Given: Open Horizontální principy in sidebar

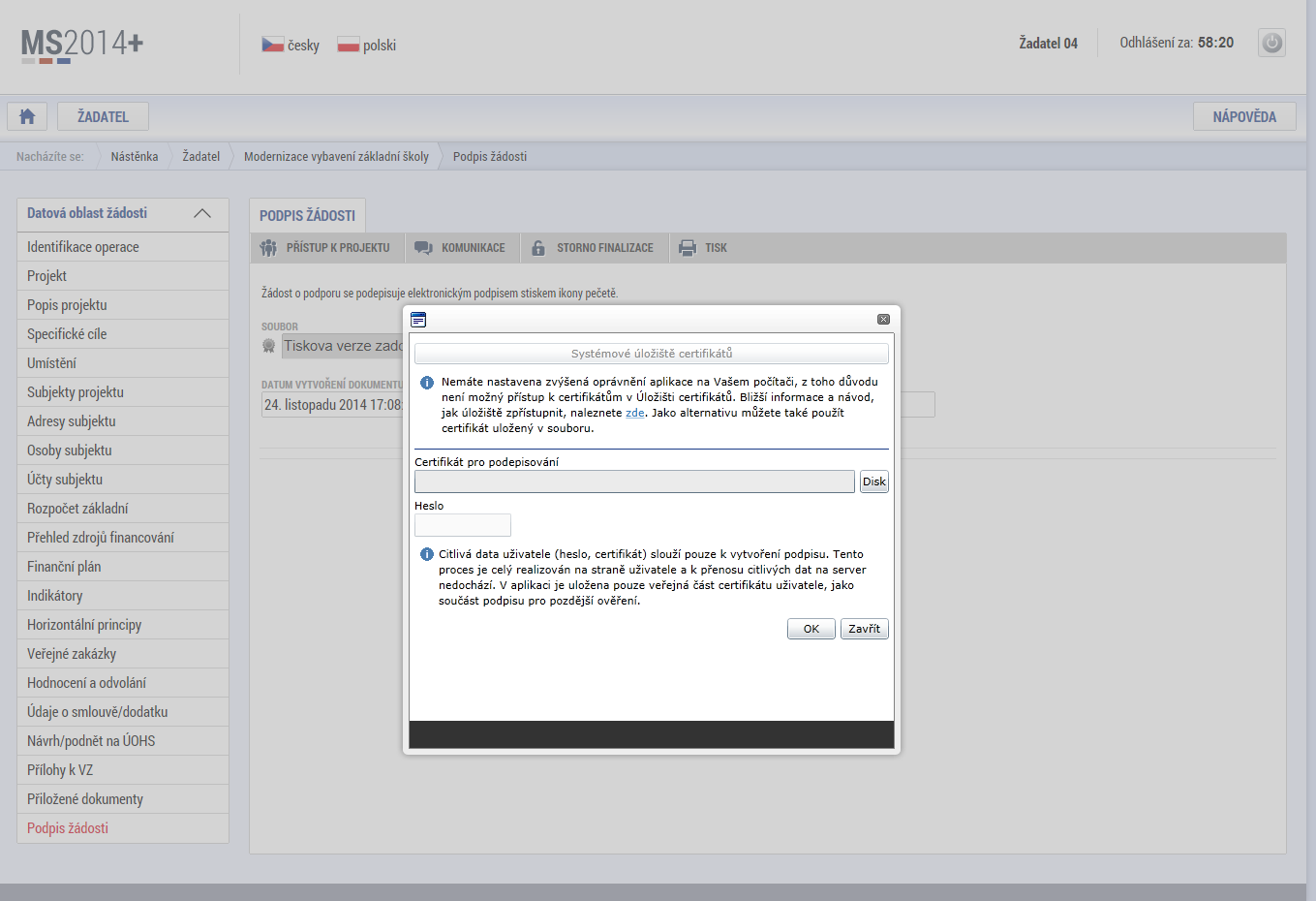Looking at the screenshot, I should (x=123, y=625).
